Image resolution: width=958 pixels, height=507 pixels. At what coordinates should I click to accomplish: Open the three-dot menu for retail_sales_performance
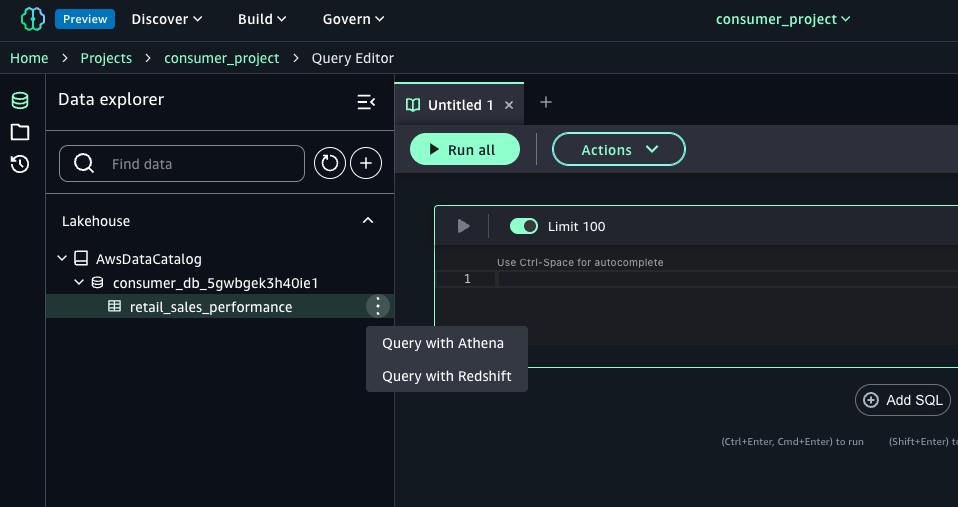point(378,306)
